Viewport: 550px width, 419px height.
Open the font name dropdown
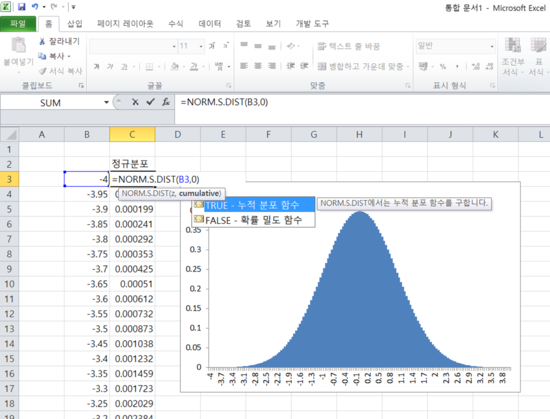(x=174, y=46)
